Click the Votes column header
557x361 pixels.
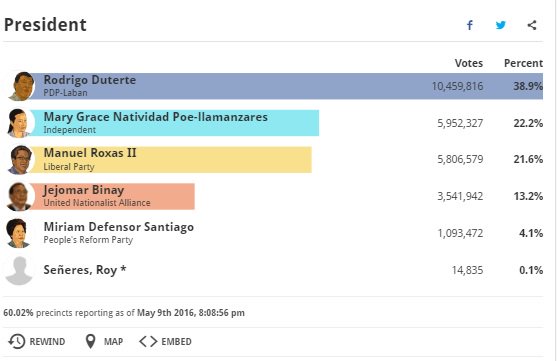pyautogui.click(x=469, y=63)
